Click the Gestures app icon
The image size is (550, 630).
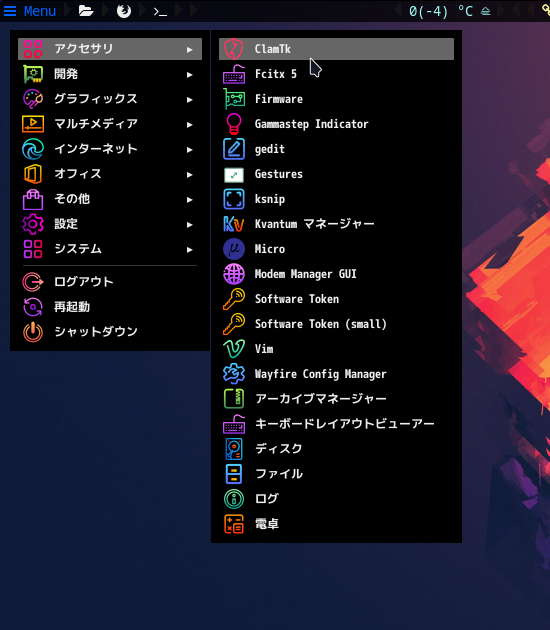[x=234, y=174]
